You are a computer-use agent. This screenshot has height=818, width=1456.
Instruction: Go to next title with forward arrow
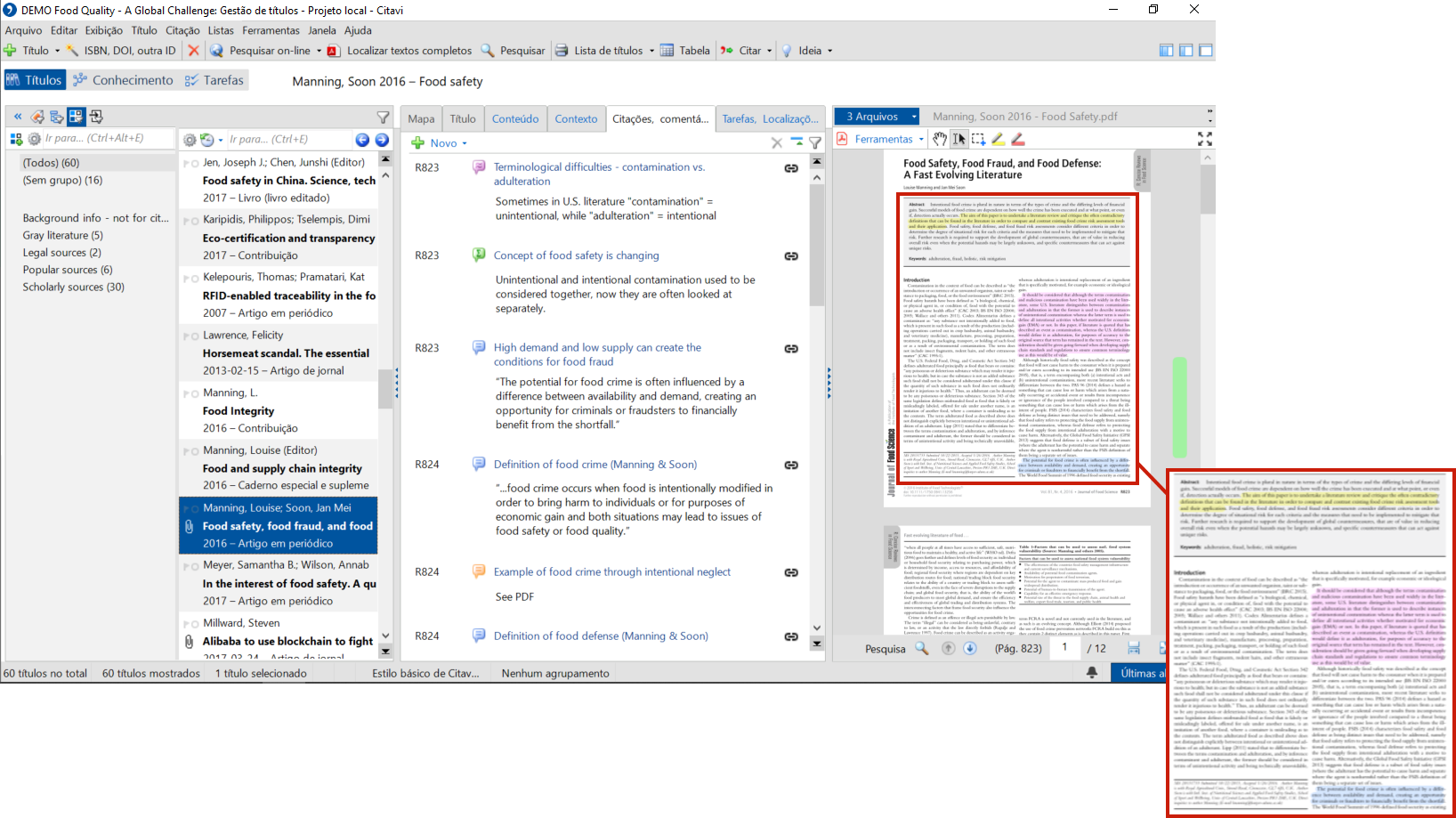[382, 140]
